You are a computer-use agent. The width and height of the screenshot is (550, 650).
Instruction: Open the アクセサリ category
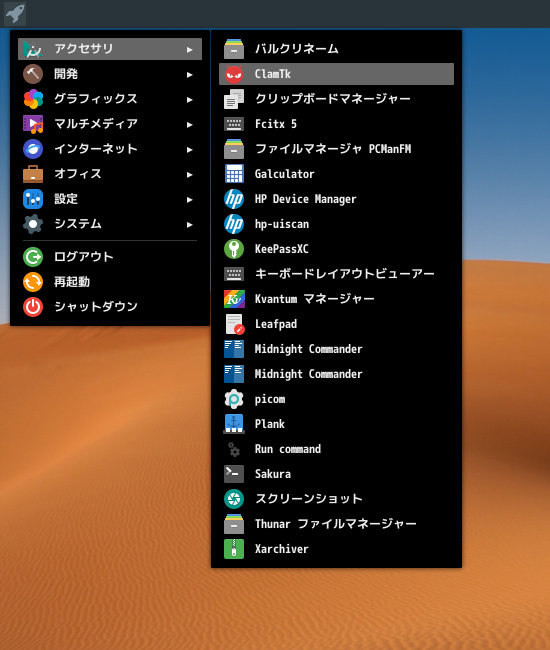click(110, 49)
